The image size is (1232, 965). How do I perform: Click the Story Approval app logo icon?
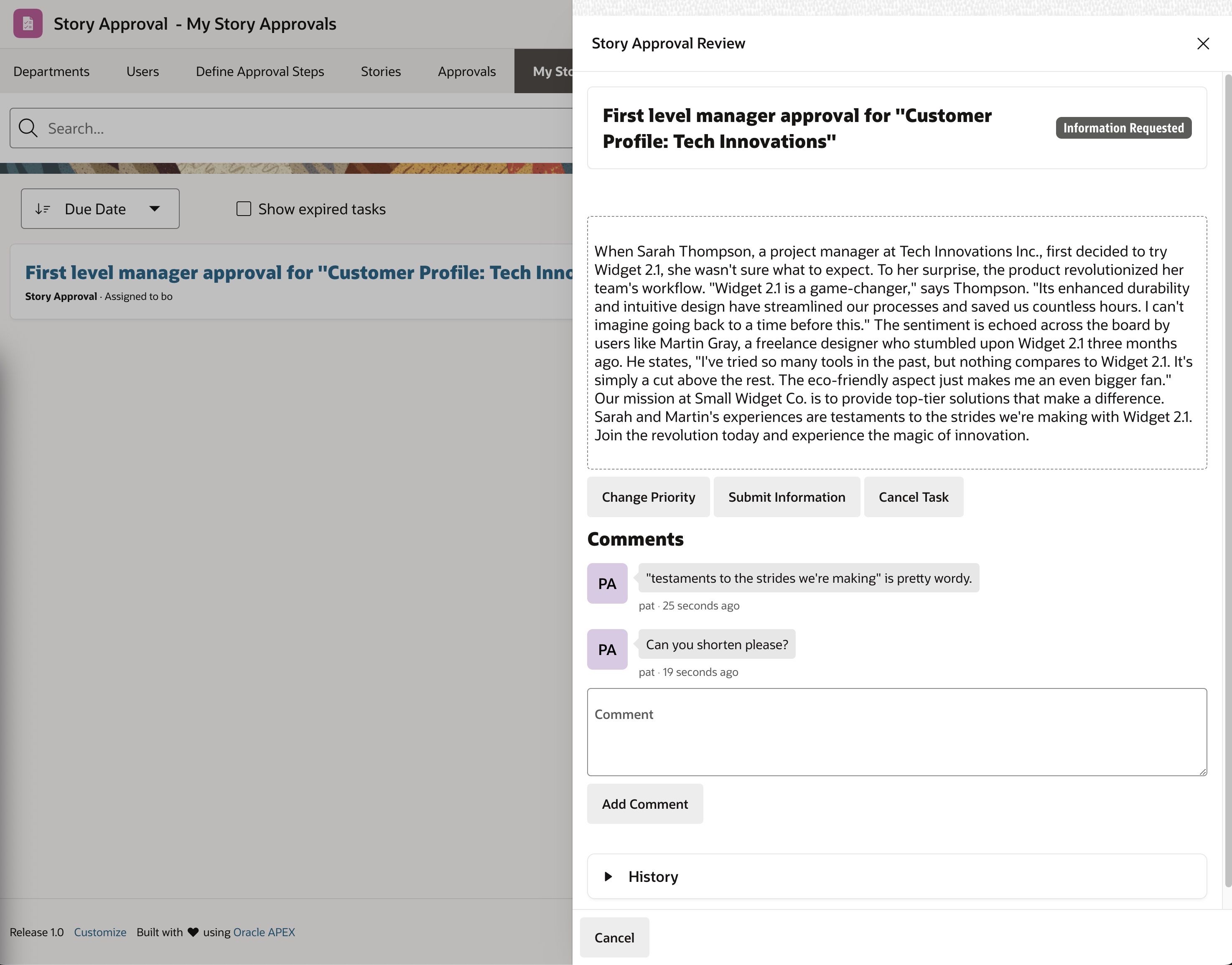click(28, 24)
